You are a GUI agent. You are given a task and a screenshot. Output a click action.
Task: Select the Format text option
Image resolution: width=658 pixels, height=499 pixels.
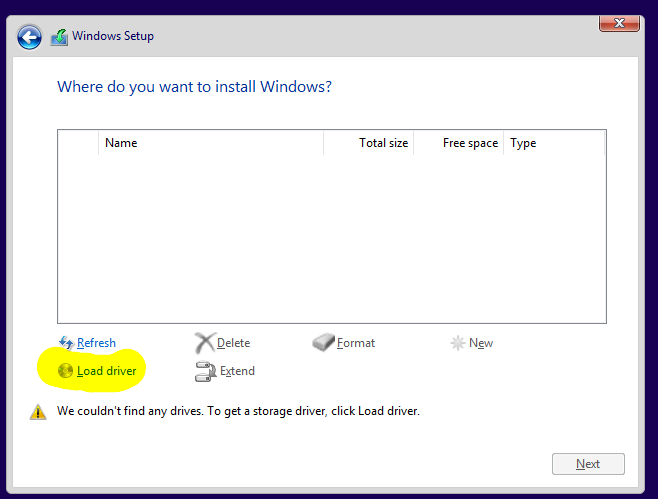(x=356, y=343)
